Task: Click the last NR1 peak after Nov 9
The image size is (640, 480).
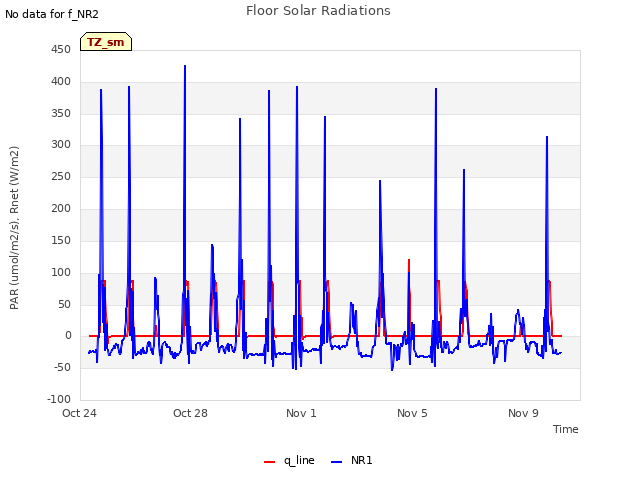Action: pos(547,138)
